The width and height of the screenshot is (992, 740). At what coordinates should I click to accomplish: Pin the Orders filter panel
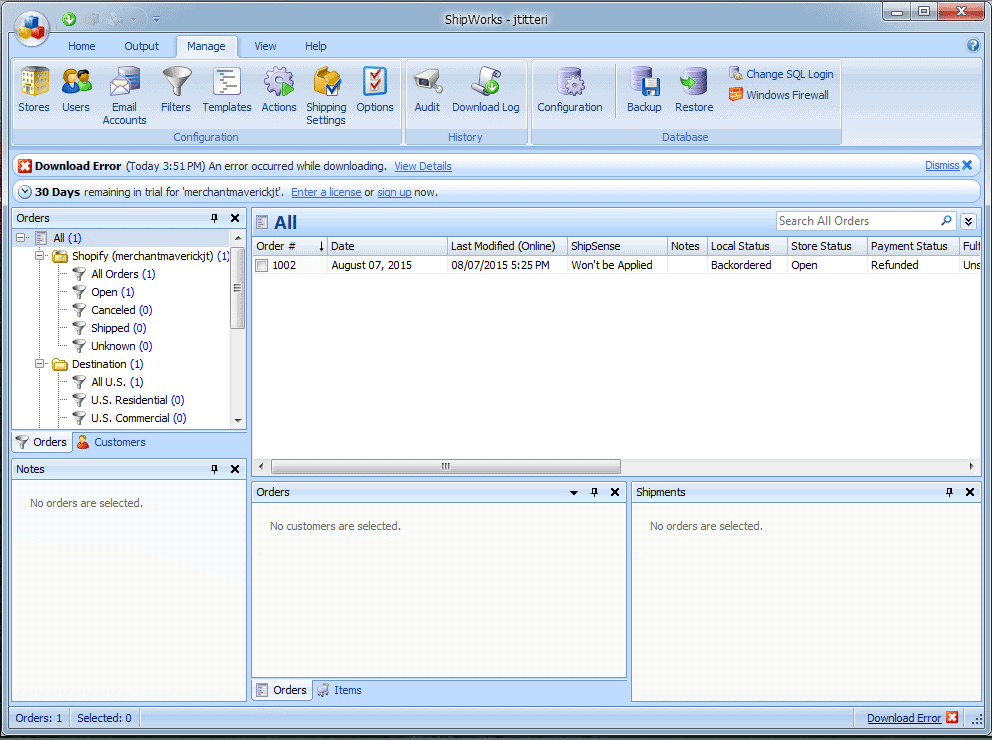point(214,218)
